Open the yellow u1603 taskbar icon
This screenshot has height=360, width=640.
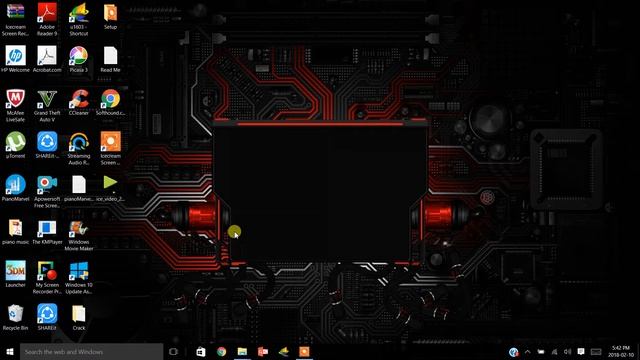click(283, 351)
